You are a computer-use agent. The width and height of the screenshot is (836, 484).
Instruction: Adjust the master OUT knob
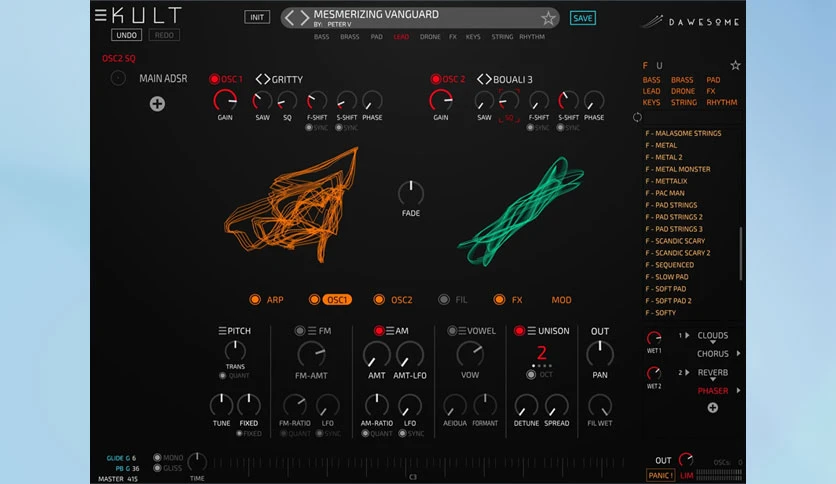click(686, 459)
